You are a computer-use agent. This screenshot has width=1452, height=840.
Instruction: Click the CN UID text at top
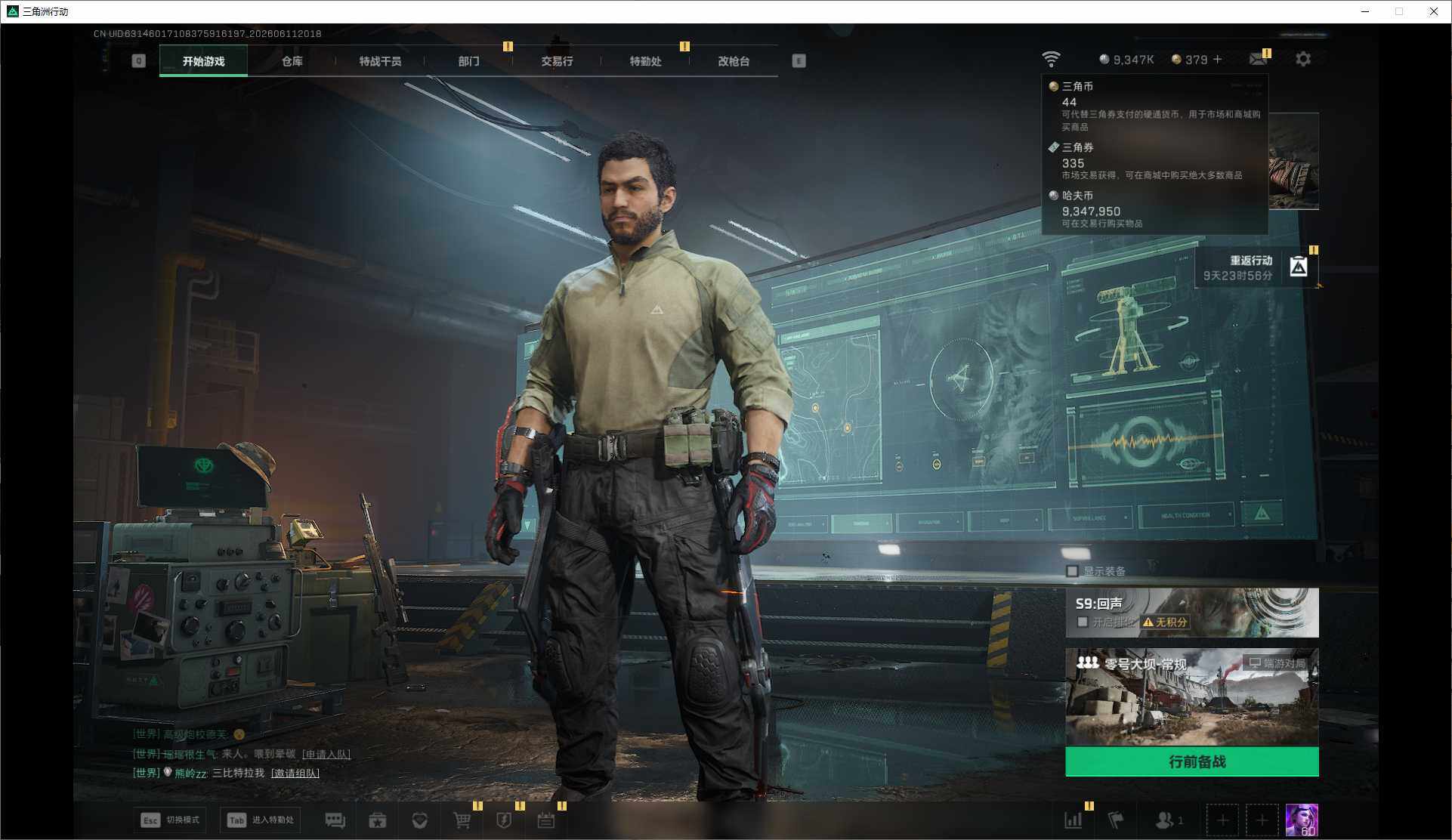coord(208,33)
